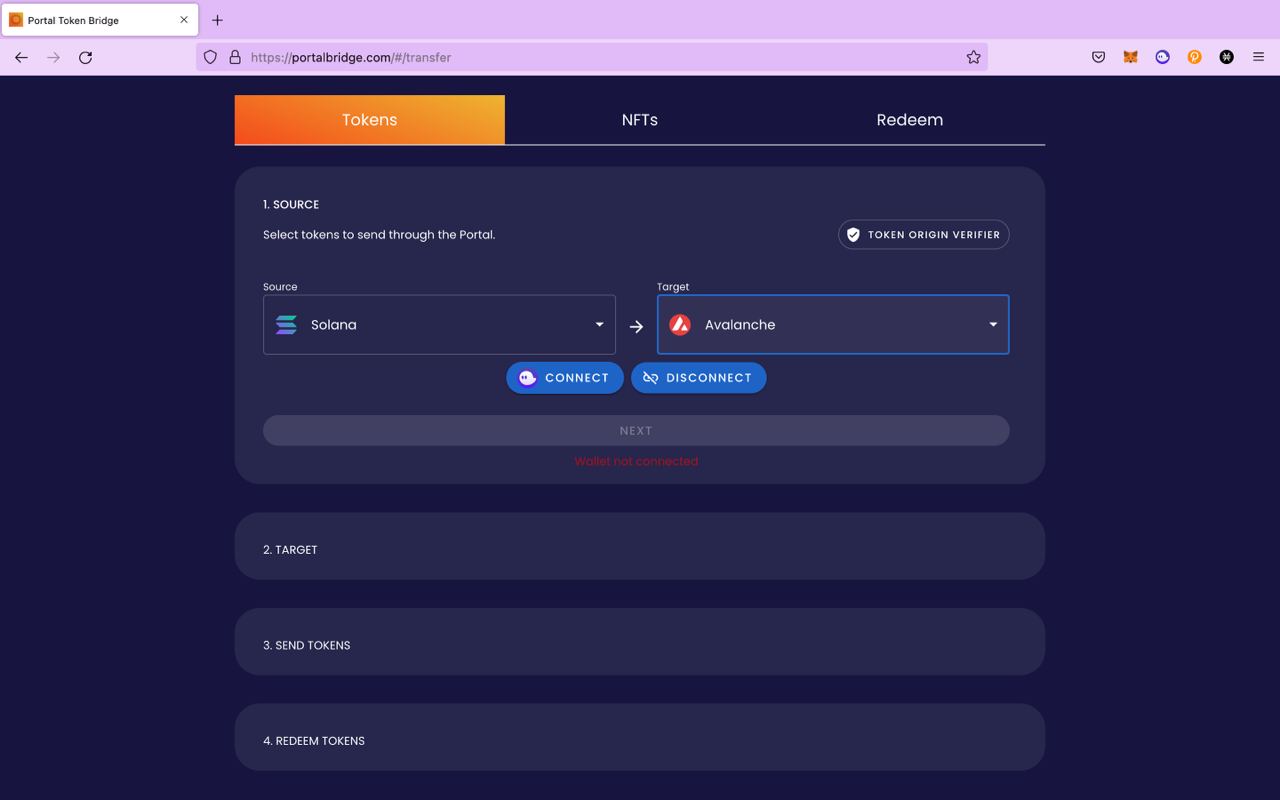Viewport: 1280px width, 800px height.
Task: Click the swap arrow between Source and Target
Action: [x=636, y=327]
